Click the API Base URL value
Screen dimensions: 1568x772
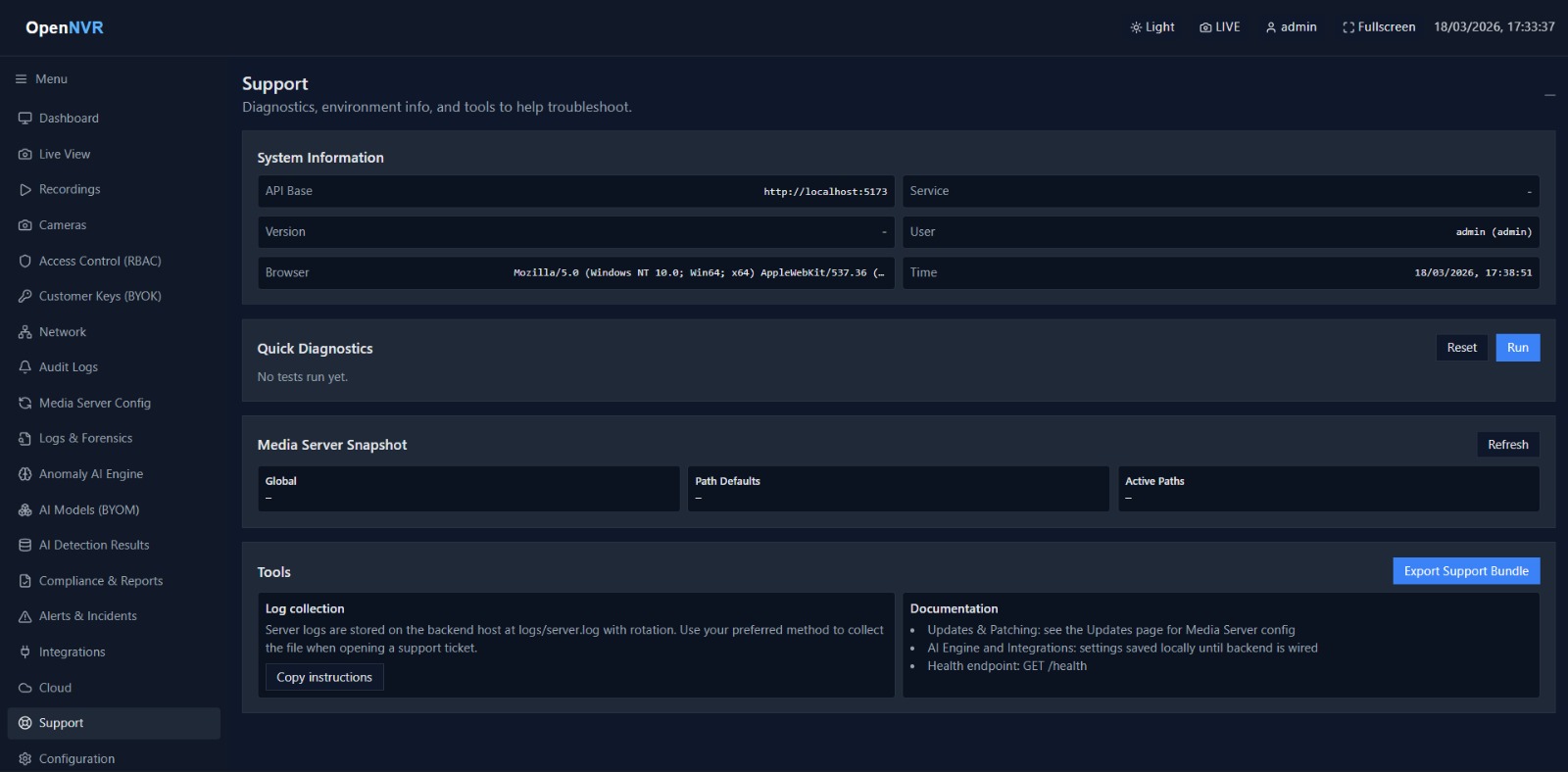[x=825, y=192]
